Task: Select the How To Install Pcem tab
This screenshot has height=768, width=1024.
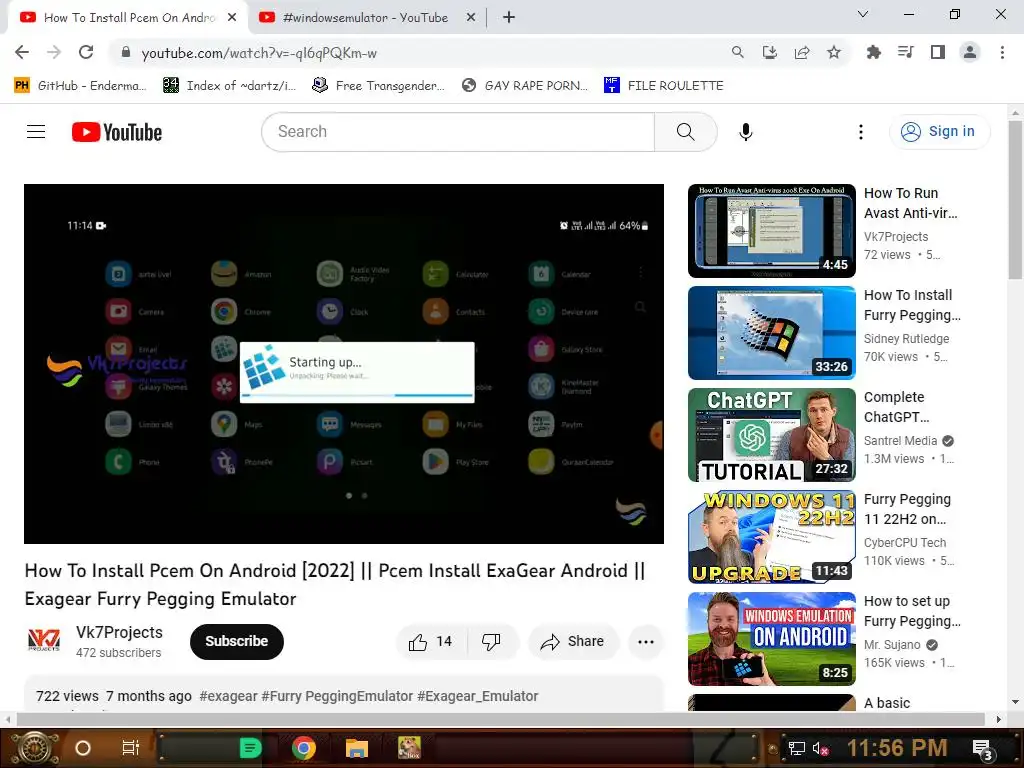Action: tap(129, 18)
